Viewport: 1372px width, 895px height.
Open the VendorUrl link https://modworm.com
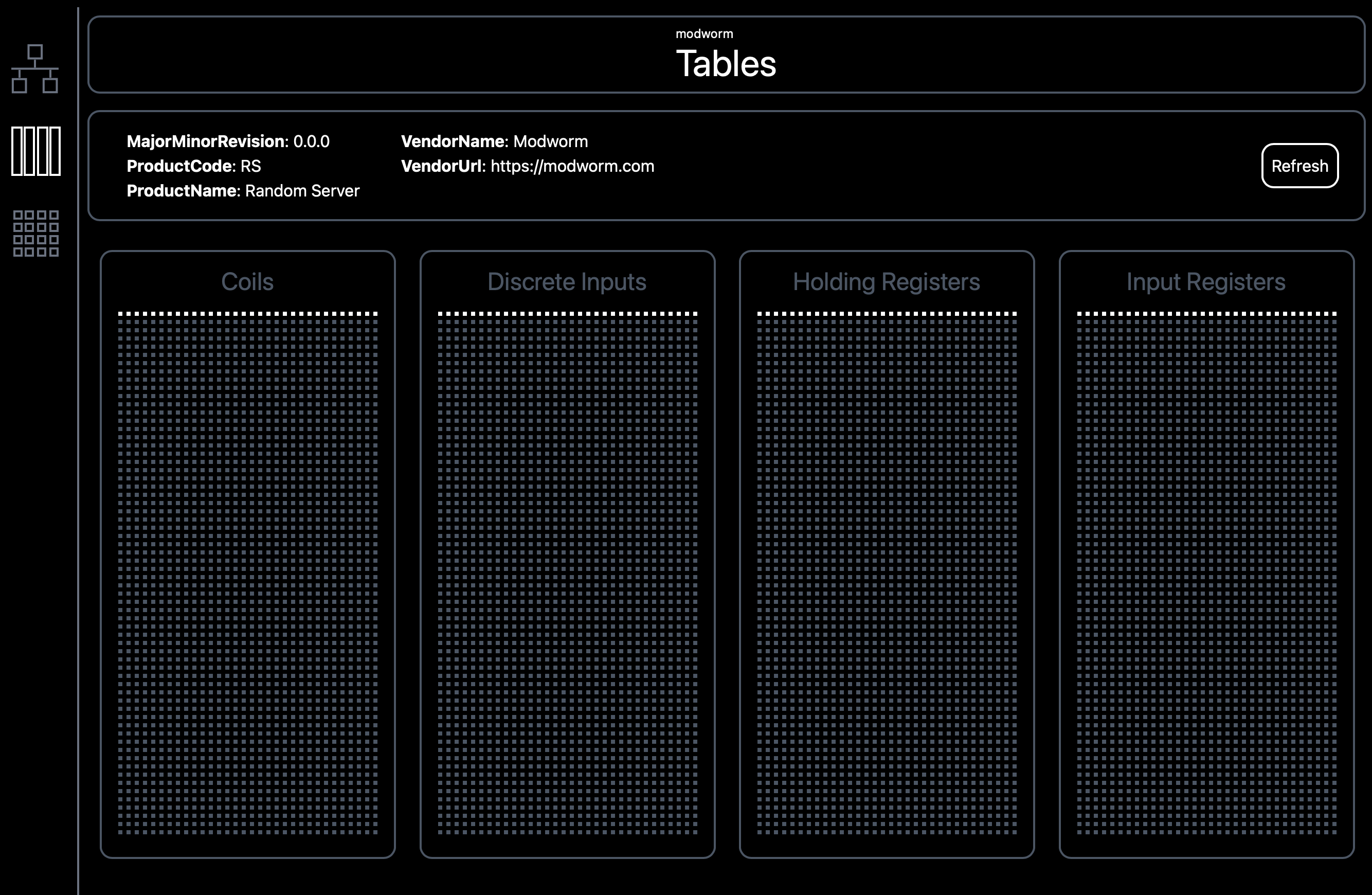(x=572, y=166)
